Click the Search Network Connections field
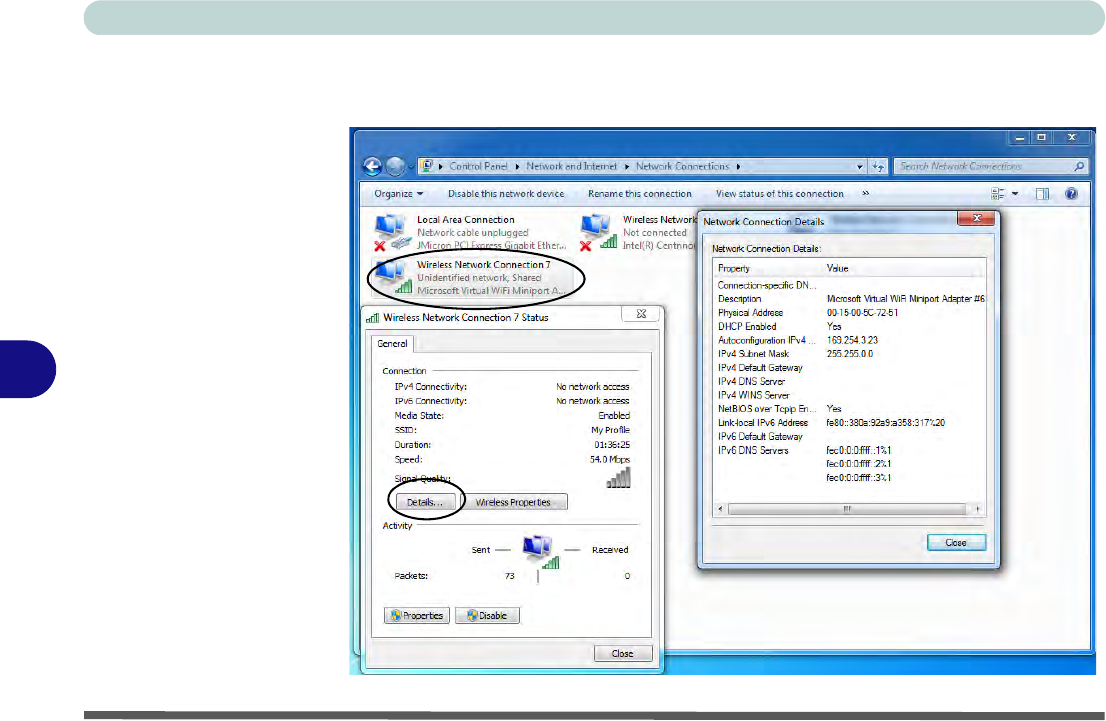Viewport: 1106px width, 721px height. click(x=980, y=167)
